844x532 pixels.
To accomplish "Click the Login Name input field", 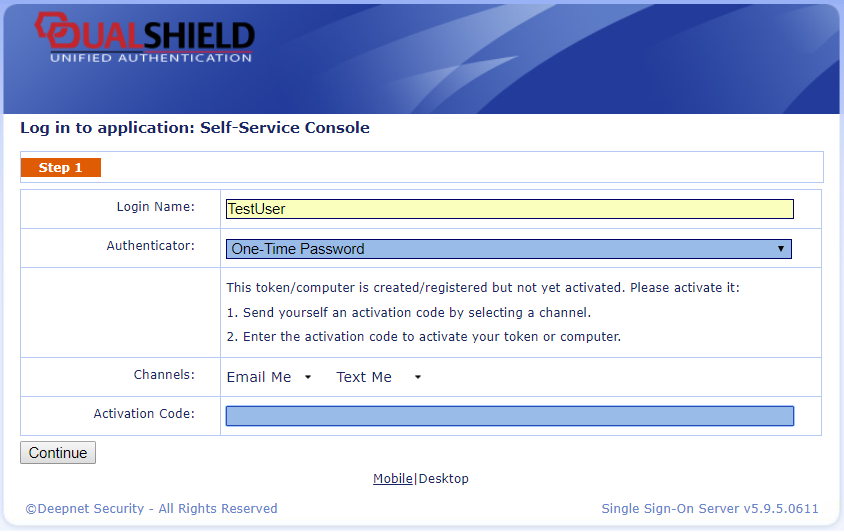I will point(509,209).
